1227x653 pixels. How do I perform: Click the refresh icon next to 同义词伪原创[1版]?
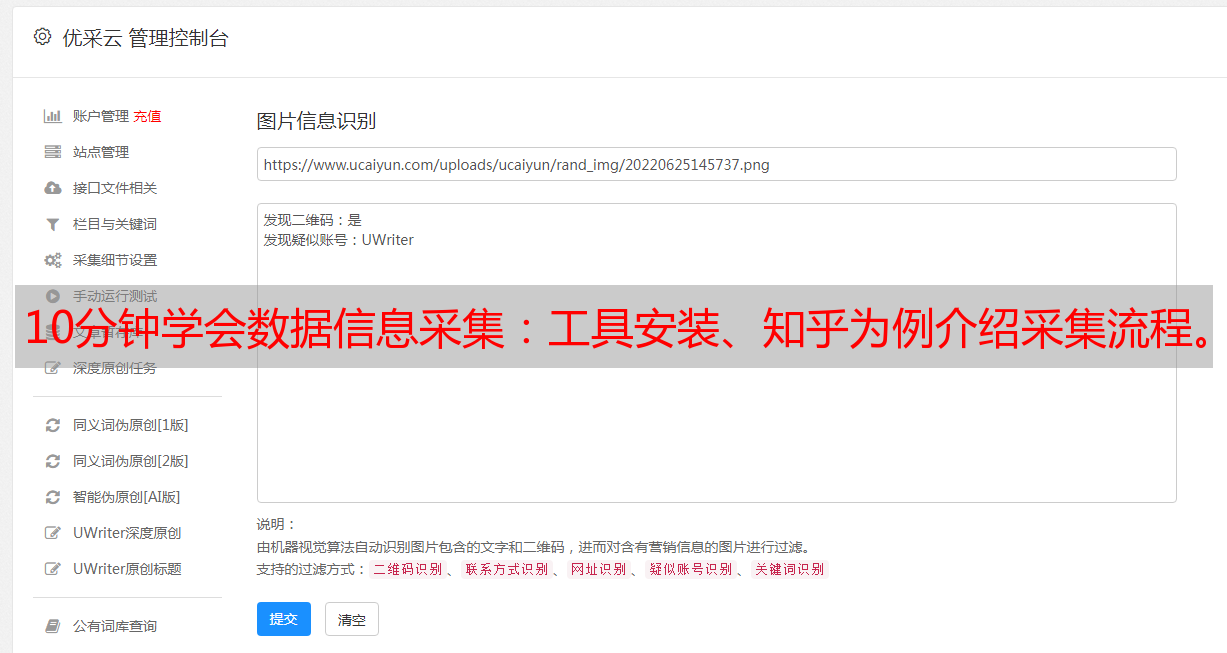click(53, 425)
